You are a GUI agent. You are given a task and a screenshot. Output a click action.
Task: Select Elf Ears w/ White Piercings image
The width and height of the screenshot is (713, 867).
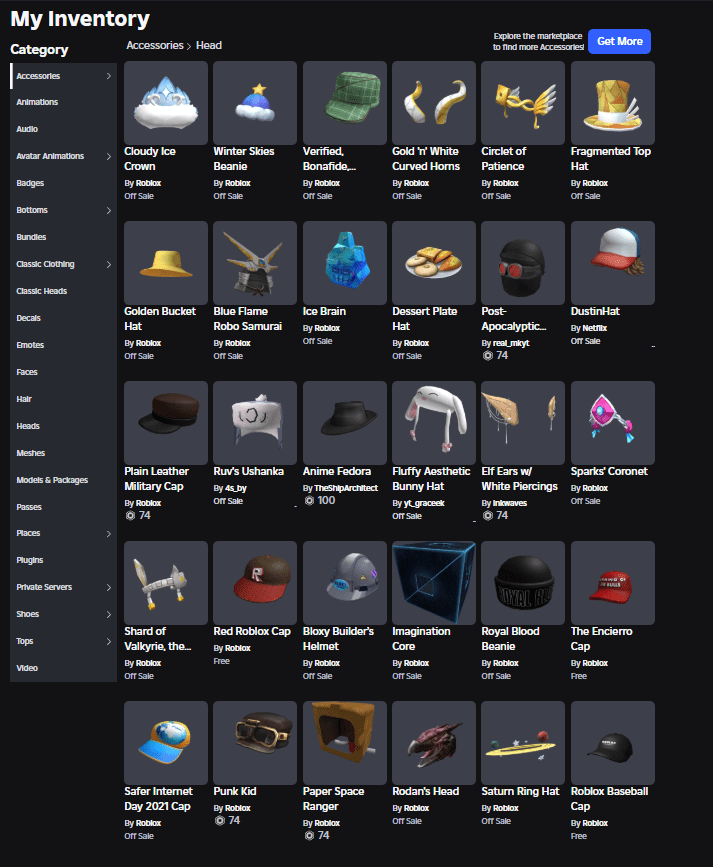523,423
